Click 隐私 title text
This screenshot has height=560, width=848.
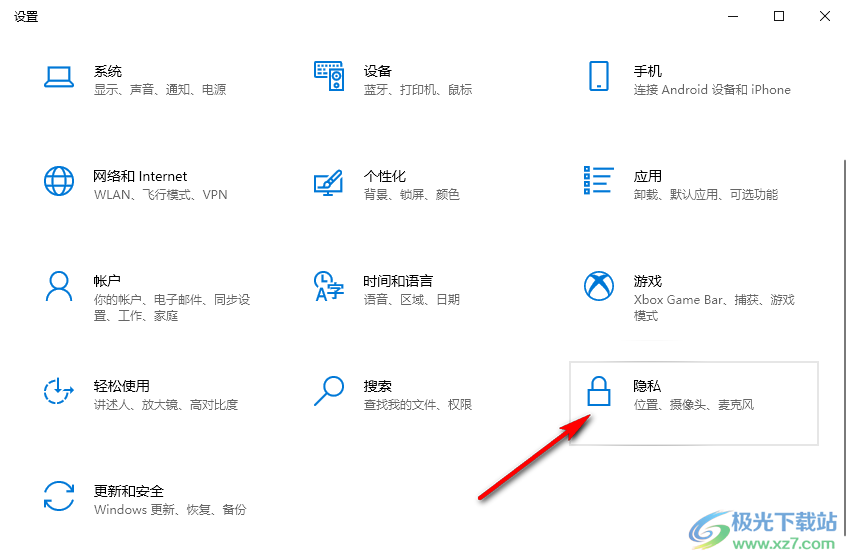tap(647, 386)
